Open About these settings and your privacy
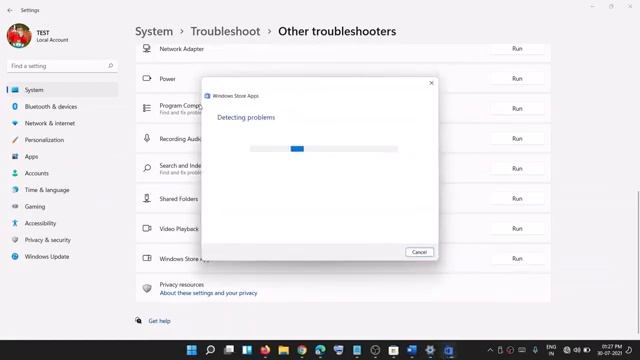 (x=208, y=293)
